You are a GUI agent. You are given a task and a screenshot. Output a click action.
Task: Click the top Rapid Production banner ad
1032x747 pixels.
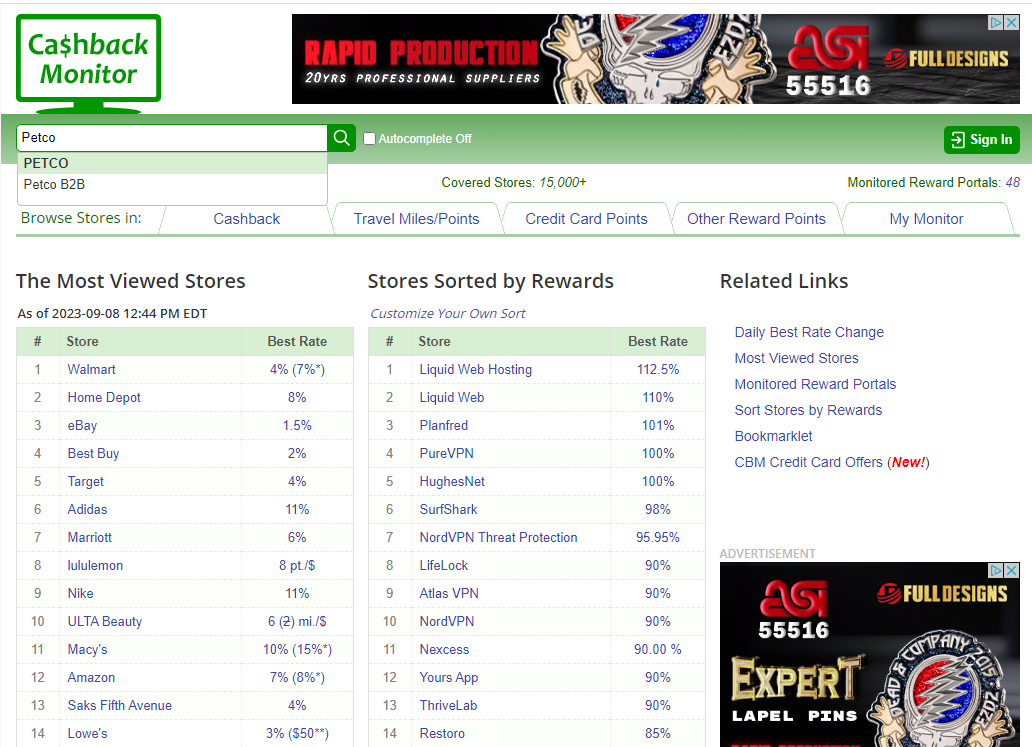[640, 59]
